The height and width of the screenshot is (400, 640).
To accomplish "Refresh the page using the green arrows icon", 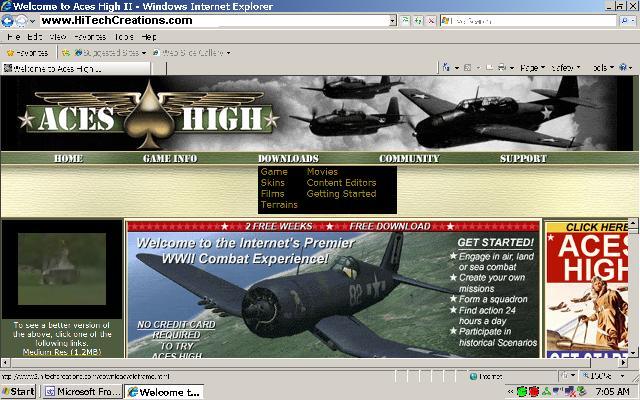I will pos(418,20).
